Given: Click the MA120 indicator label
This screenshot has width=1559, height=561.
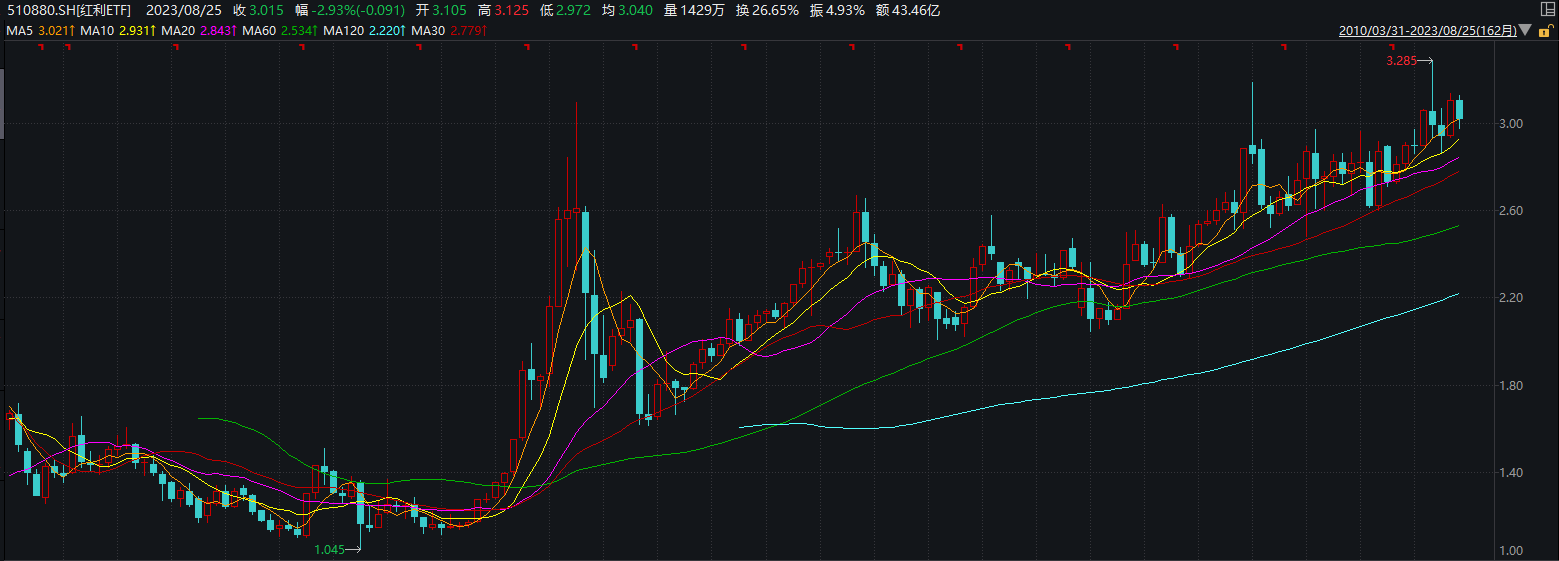Looking at the screenshot, I should pyautogui.click(x=342, y=31).
